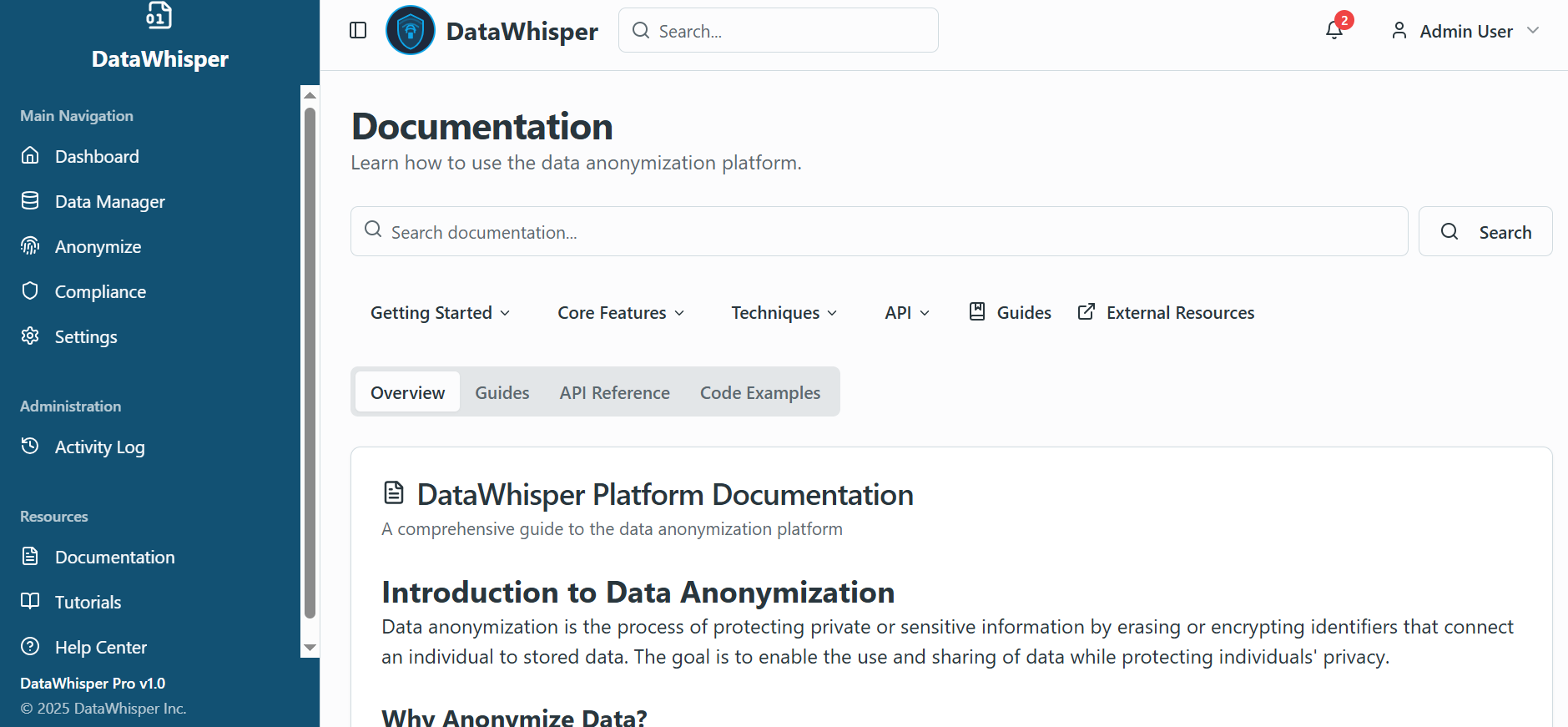Click the sidebar scroll down arrow
1568x727 pixels.
click(x=310, y=648)
